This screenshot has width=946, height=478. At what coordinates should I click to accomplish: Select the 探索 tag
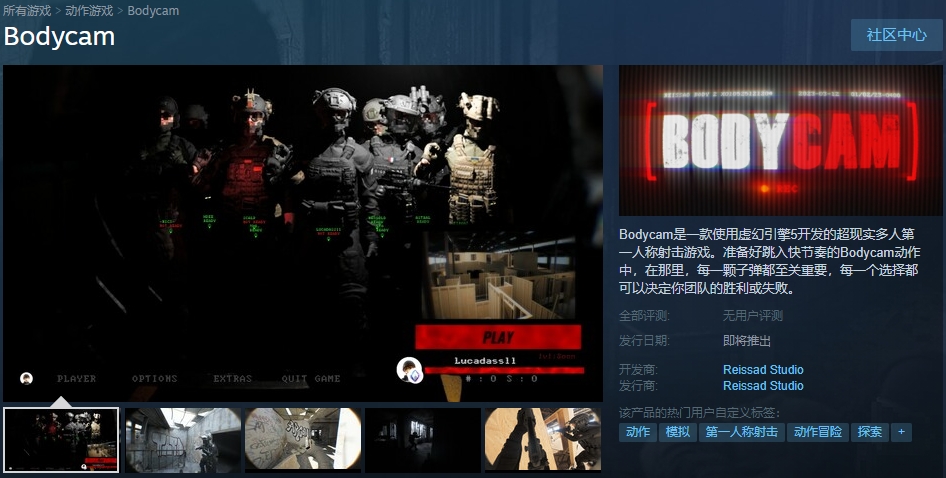coord(869,432)
